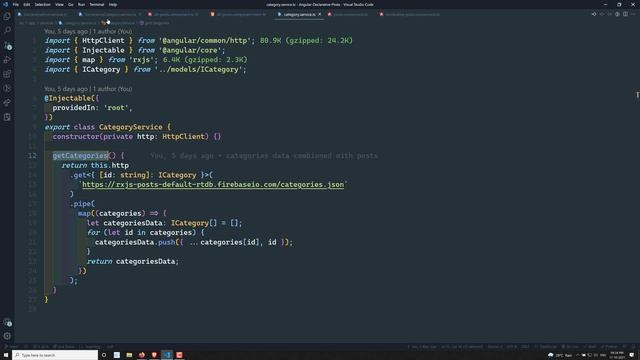Open the Terminal menu
The image size is (640, 360).
click(x=97, y=4)
